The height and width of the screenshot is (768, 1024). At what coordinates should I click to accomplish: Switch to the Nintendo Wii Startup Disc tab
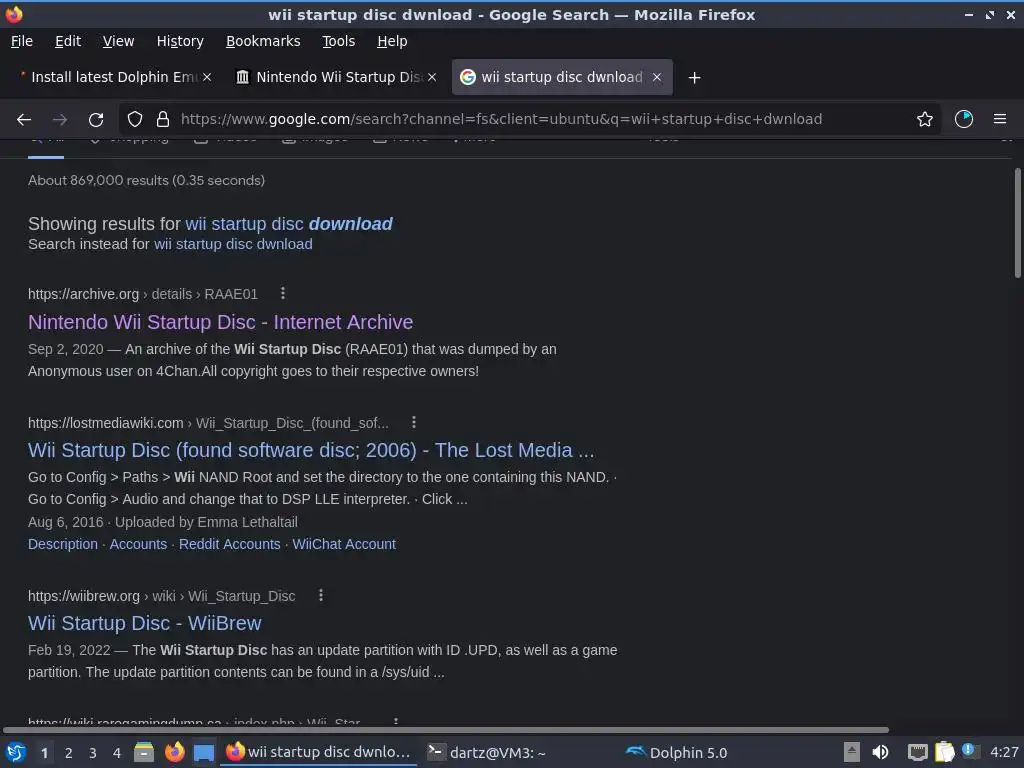point(336,77)
